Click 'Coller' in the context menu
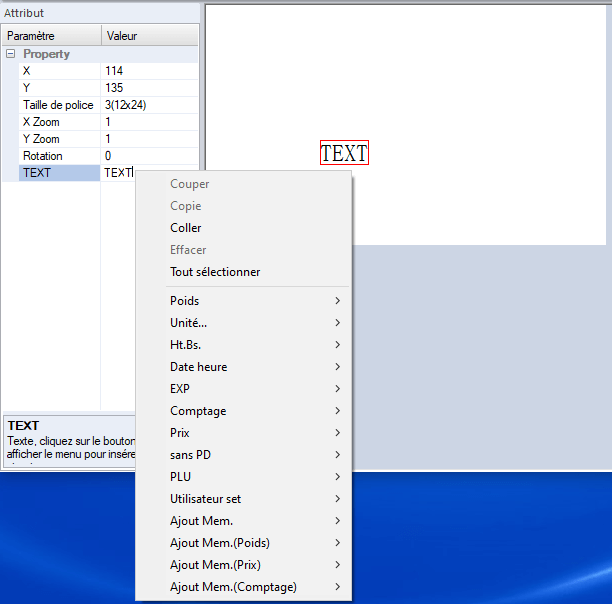The image size is (612, 604). point(186,228)
